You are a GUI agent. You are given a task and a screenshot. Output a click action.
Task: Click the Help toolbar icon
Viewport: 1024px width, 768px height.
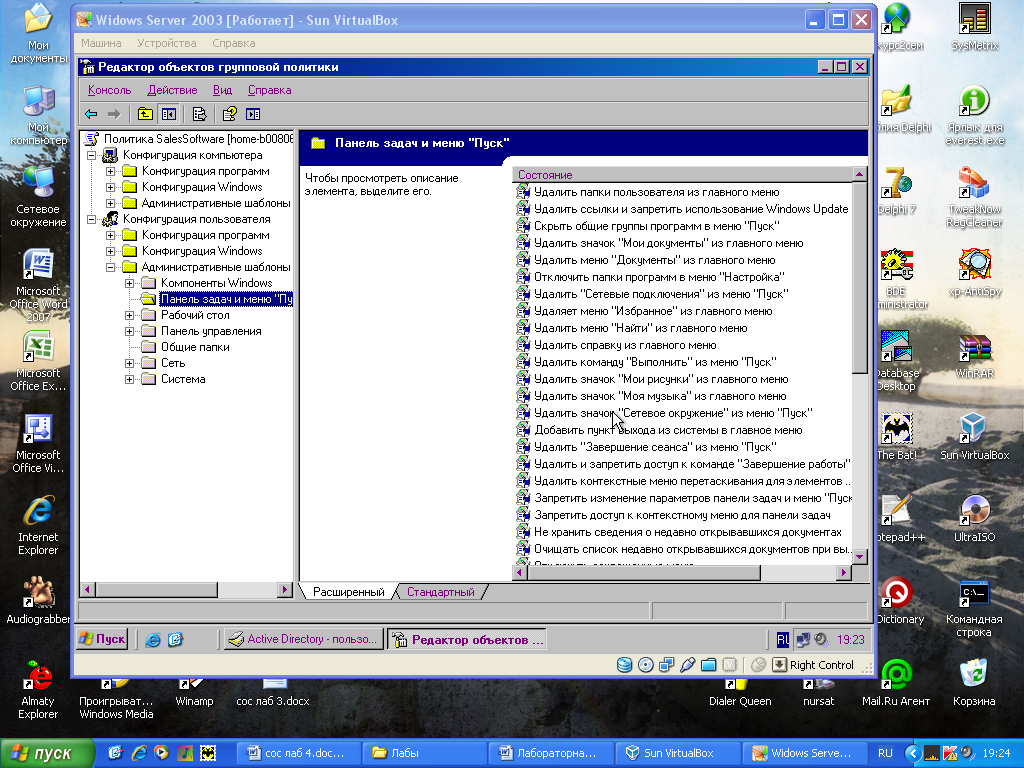pyautogui.click(x=229, y=114)
